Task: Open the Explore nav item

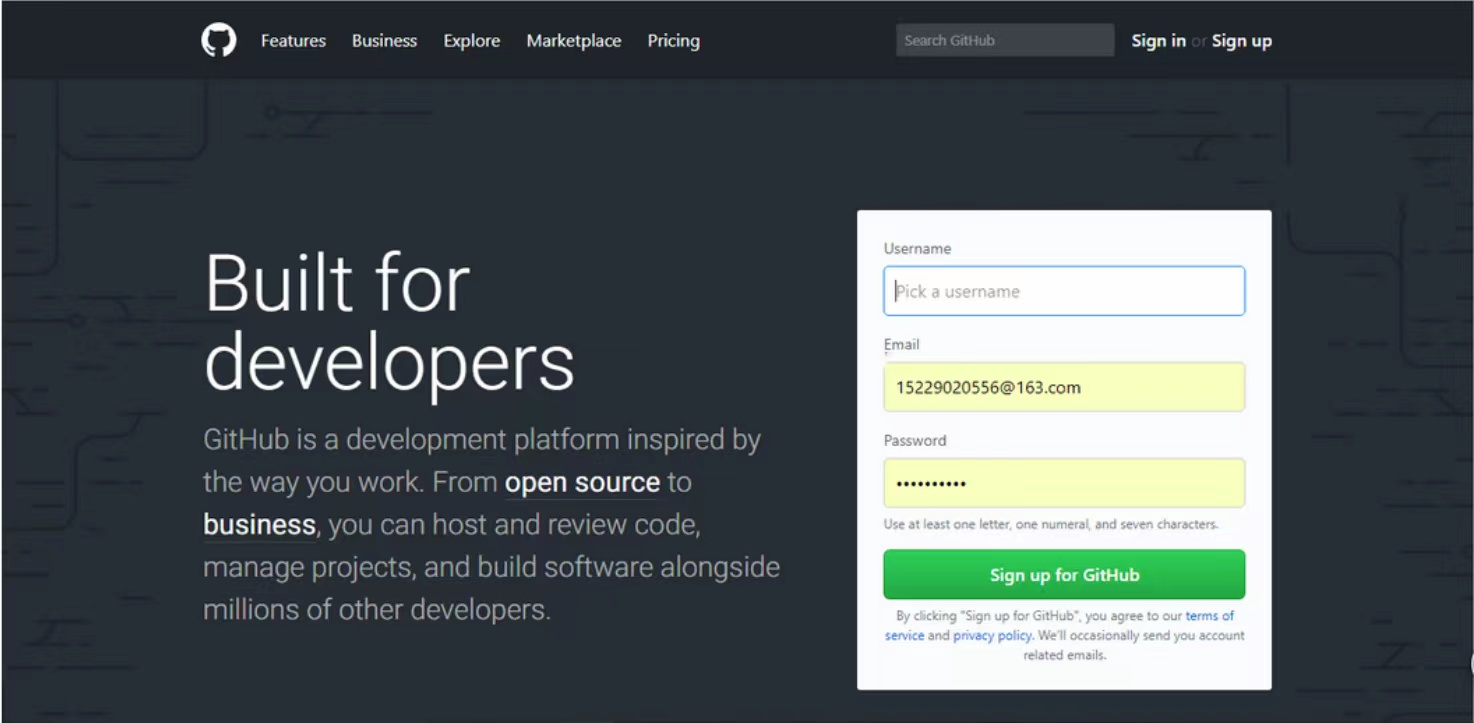Action: pyautogui.click(x=472, y=41)
